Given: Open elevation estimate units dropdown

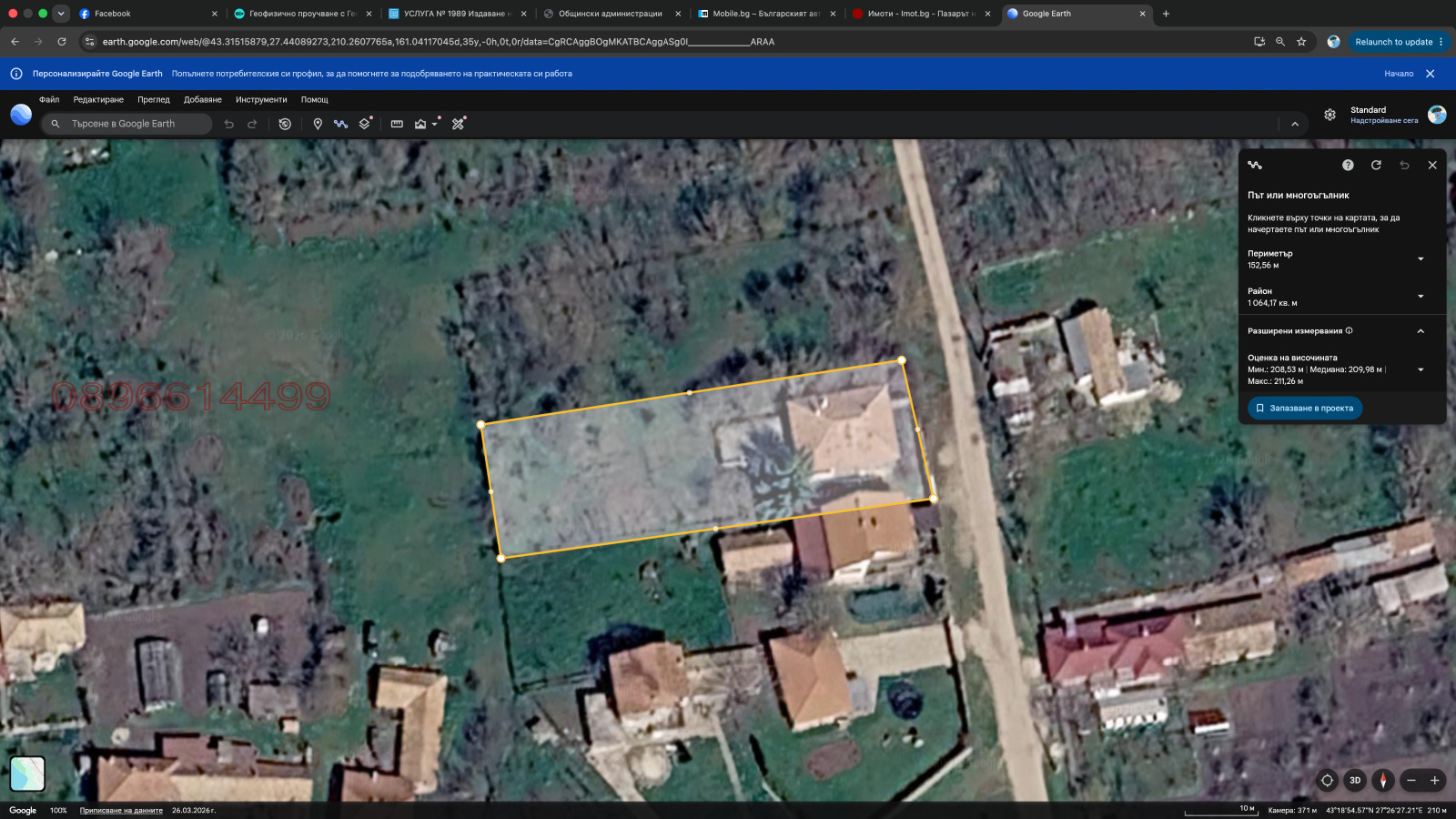Looking at the screenshot, I should point(1421,369).
